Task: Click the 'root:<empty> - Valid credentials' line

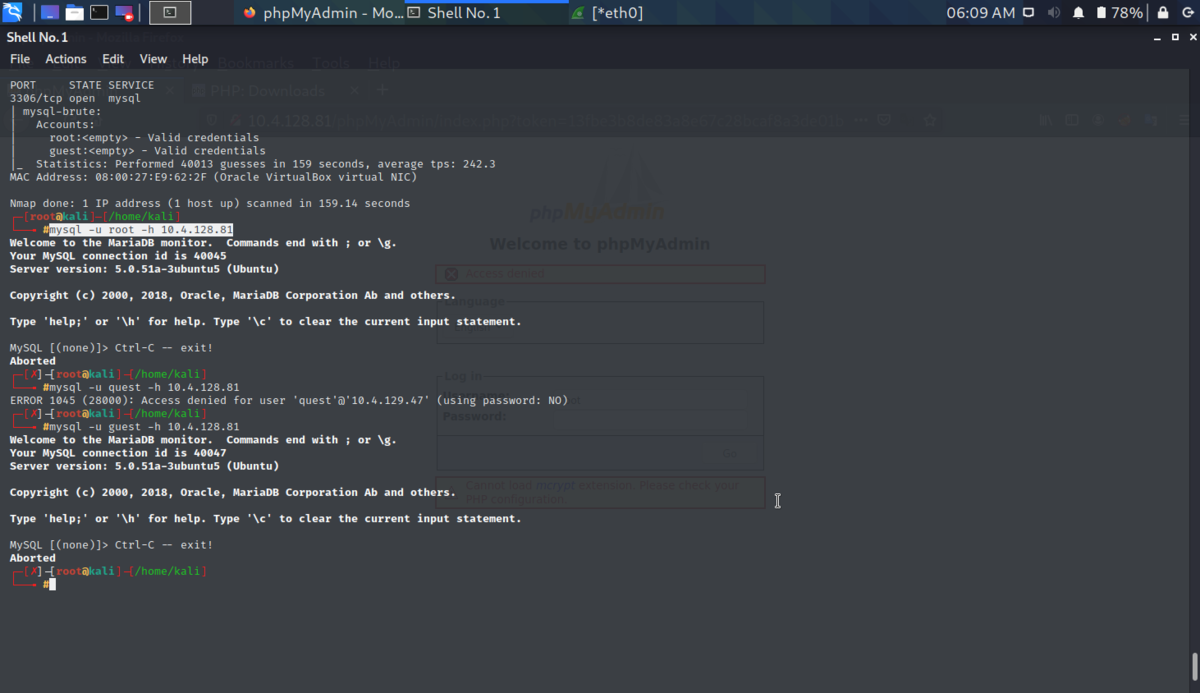Action: (x=154, y=138)
